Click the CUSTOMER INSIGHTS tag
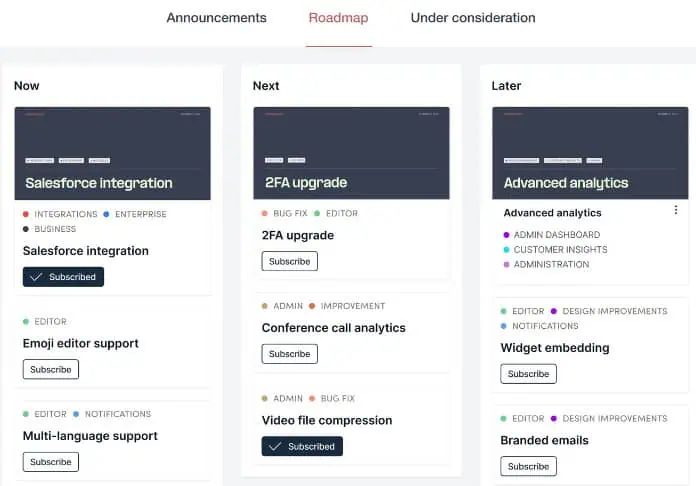Screen dimensions: 696x486 [556, 249]
